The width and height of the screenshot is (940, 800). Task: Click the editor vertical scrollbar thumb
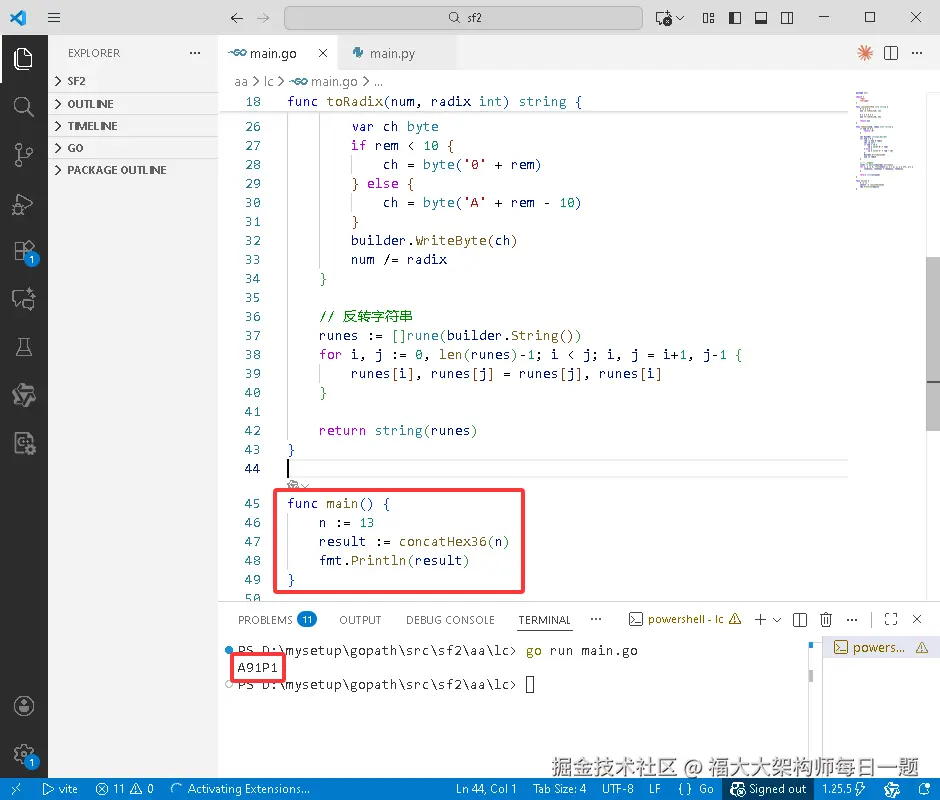coord(933,344)
